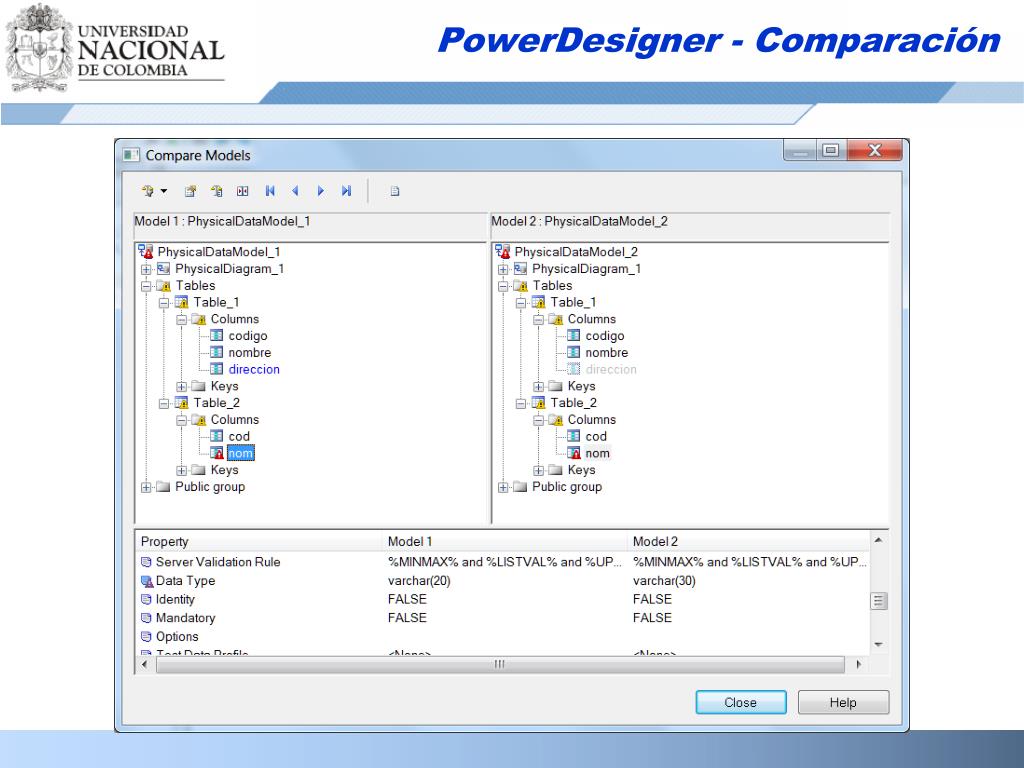This screenshot has height=768, width=1024.
Task: Click the Options property row icon
Action: 146,637
